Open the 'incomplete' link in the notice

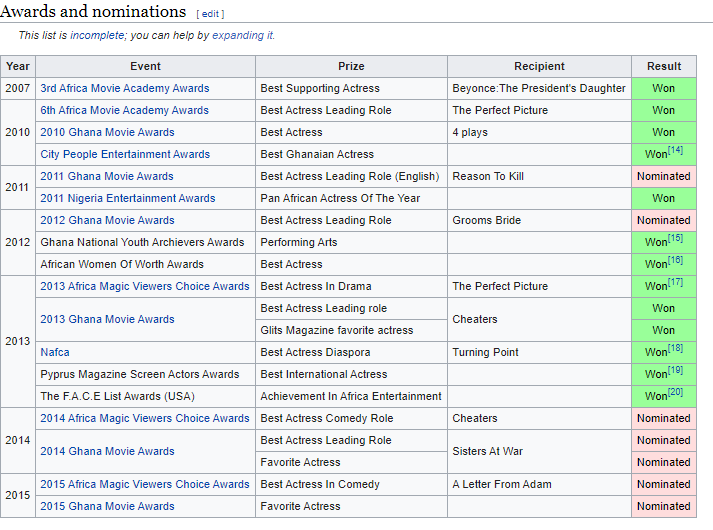[x=97, y=35]
